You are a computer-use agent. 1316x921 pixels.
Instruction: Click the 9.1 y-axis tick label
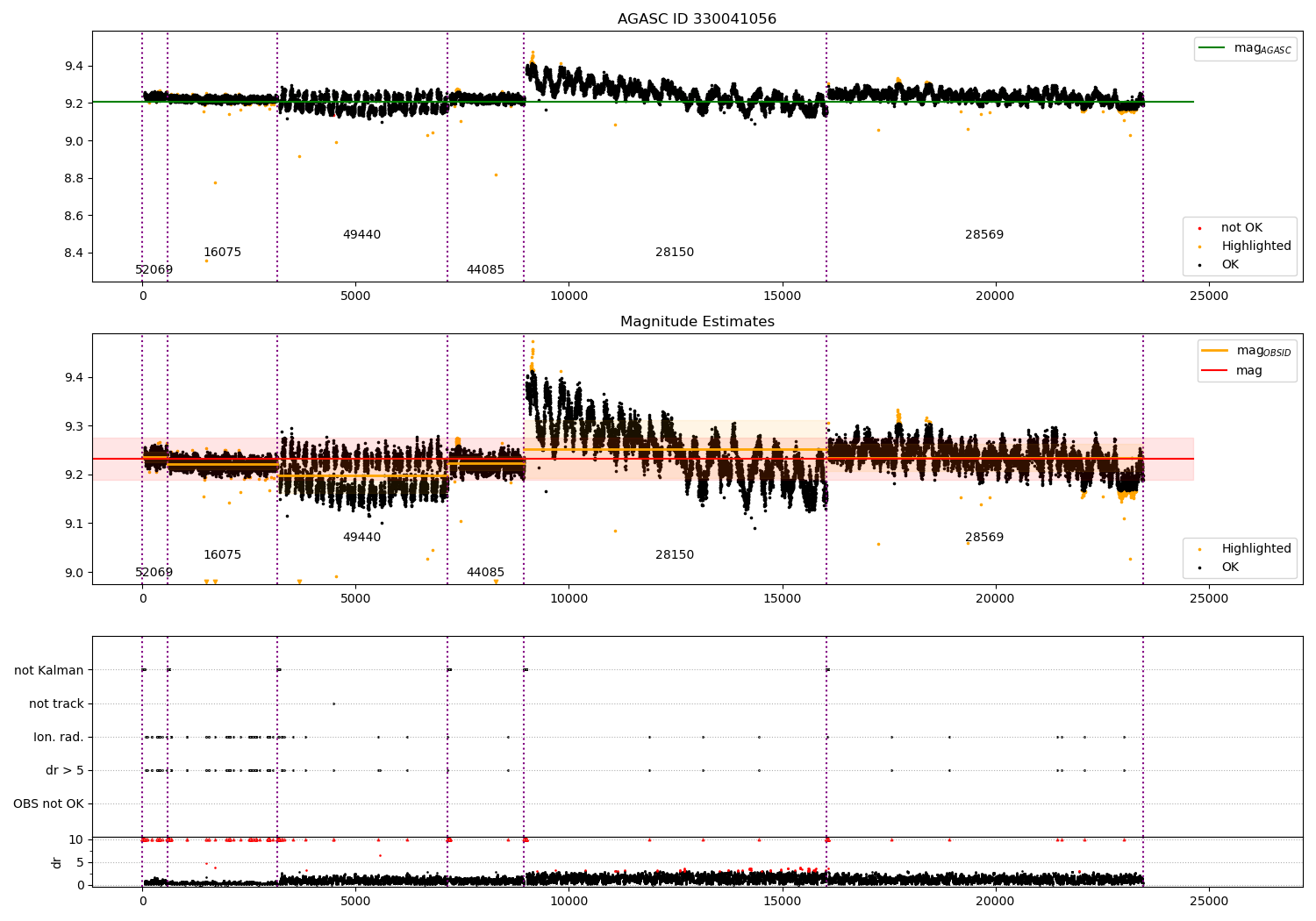click(x=74, y=525)
